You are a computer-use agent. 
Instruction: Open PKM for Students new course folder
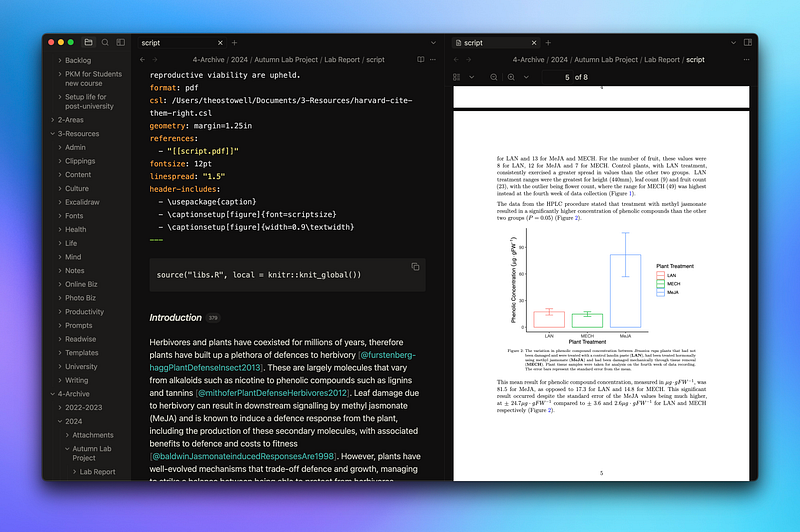pos(93,79)
